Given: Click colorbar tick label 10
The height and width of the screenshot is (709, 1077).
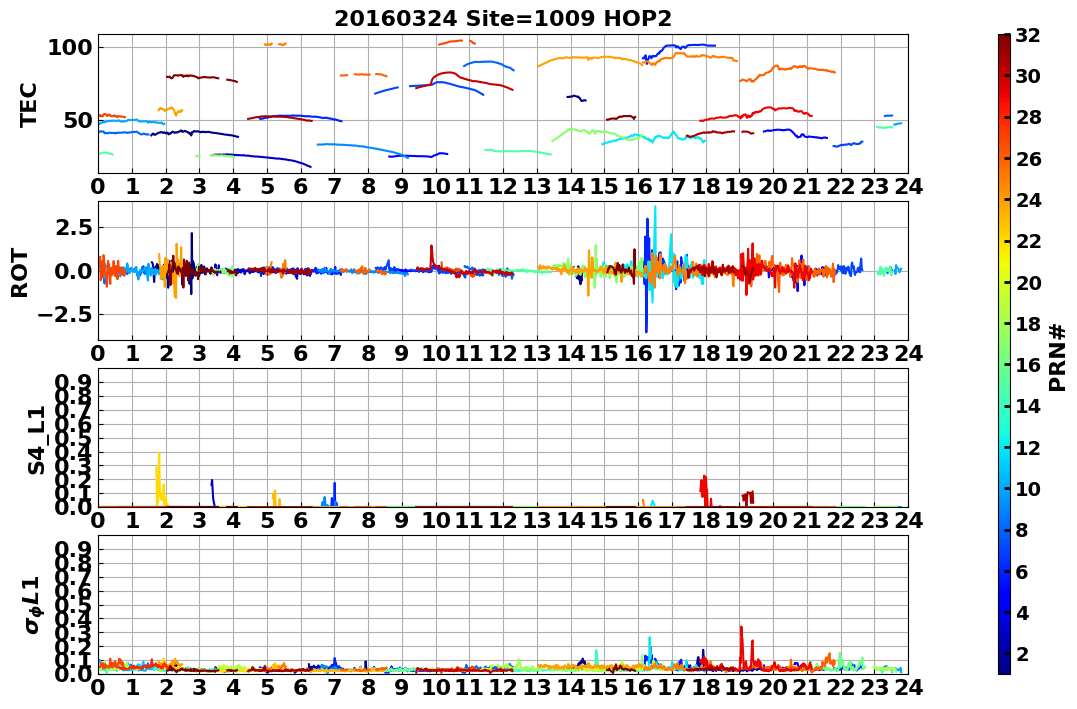Looking at the screenshot, I should (1028, 488).
